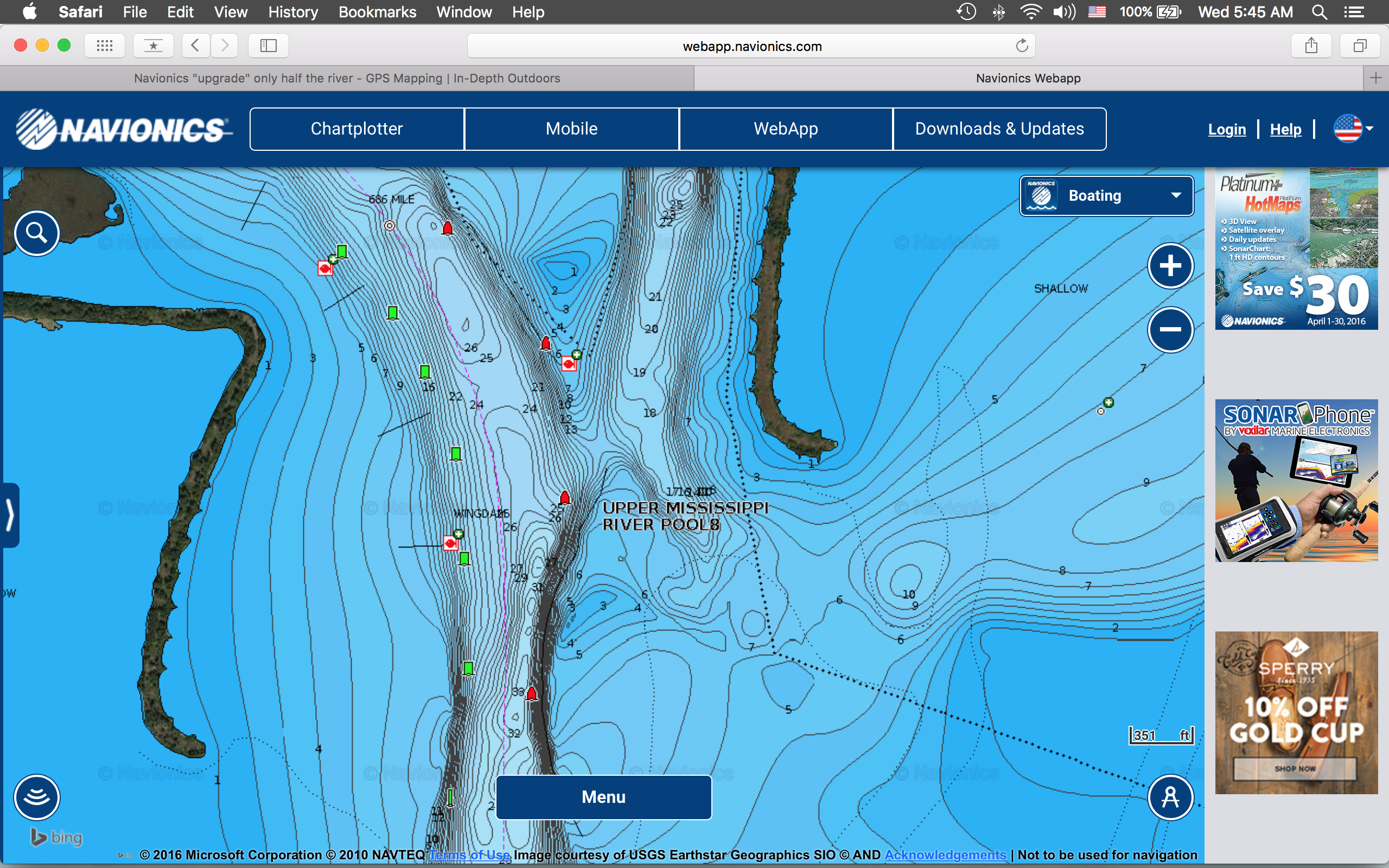Select the red buoy near 686 MILE
The width and height of the screenshot is (1389, 868).
[448, 228]
